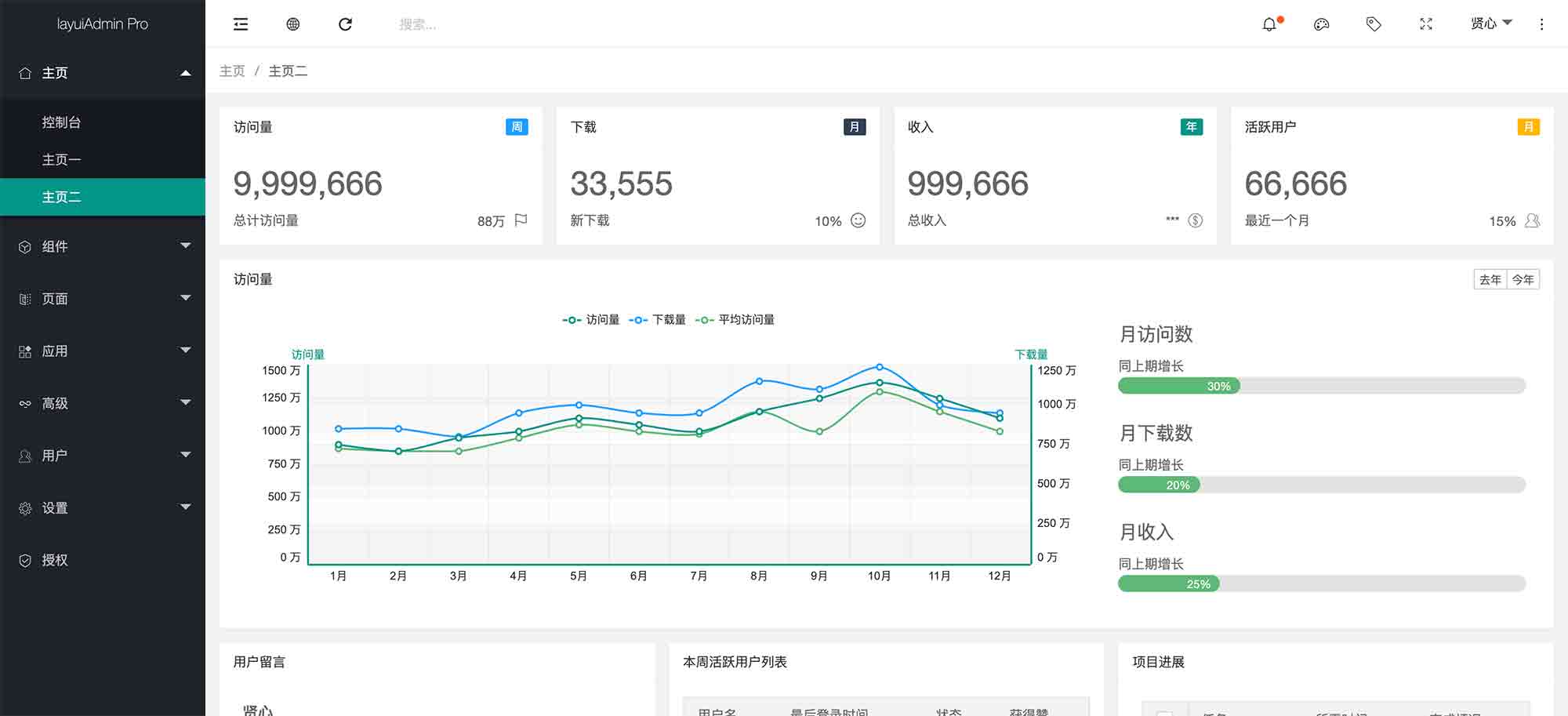This screenshot has height=716, width=1568.
Task: Collapse the 主页 sidebar menu arrow
Action: (x=186, y=73)
